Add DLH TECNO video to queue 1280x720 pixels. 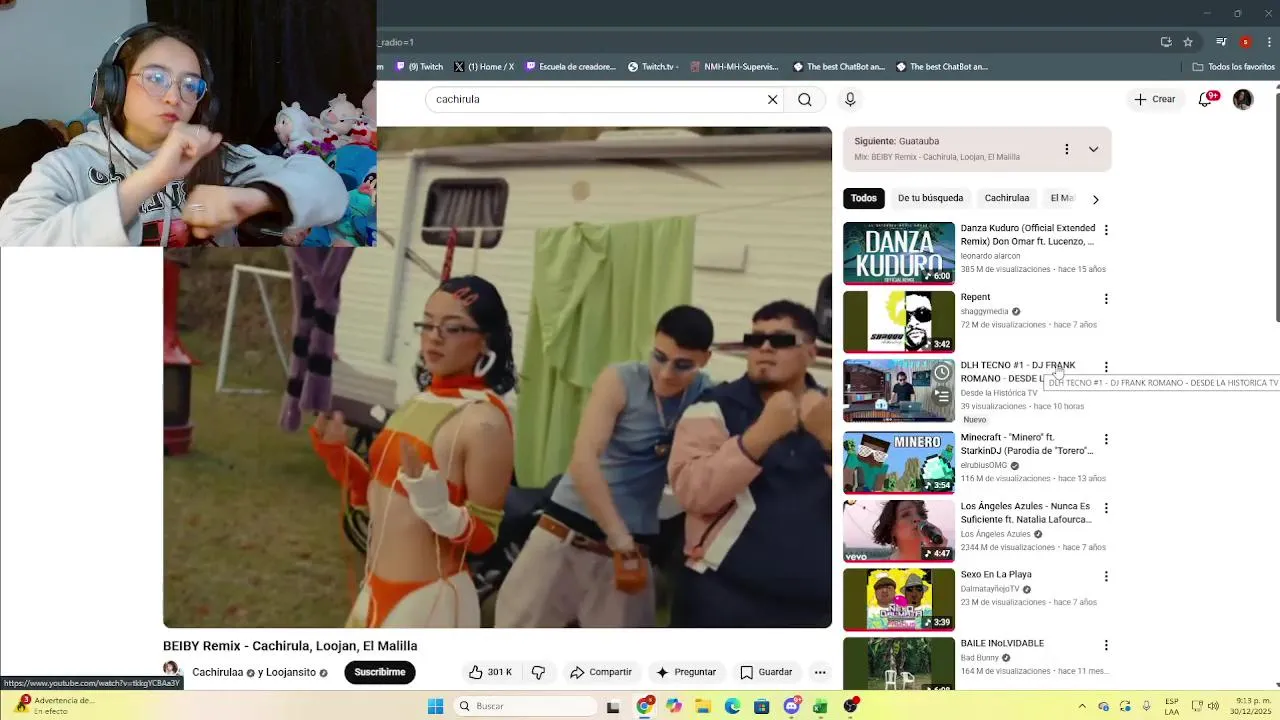(942, 396)
